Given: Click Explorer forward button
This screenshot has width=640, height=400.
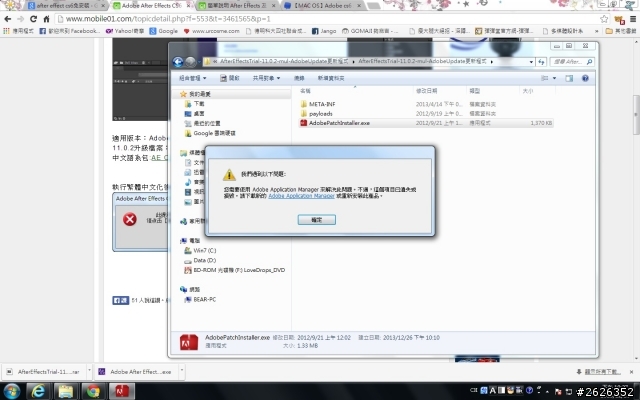Looking at the screenshot, I should (190, 62).
